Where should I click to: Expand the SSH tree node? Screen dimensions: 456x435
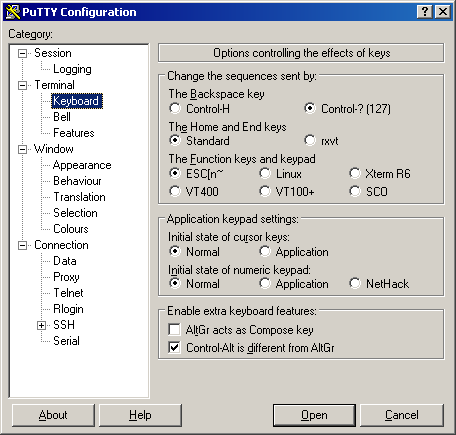[41, 325]
